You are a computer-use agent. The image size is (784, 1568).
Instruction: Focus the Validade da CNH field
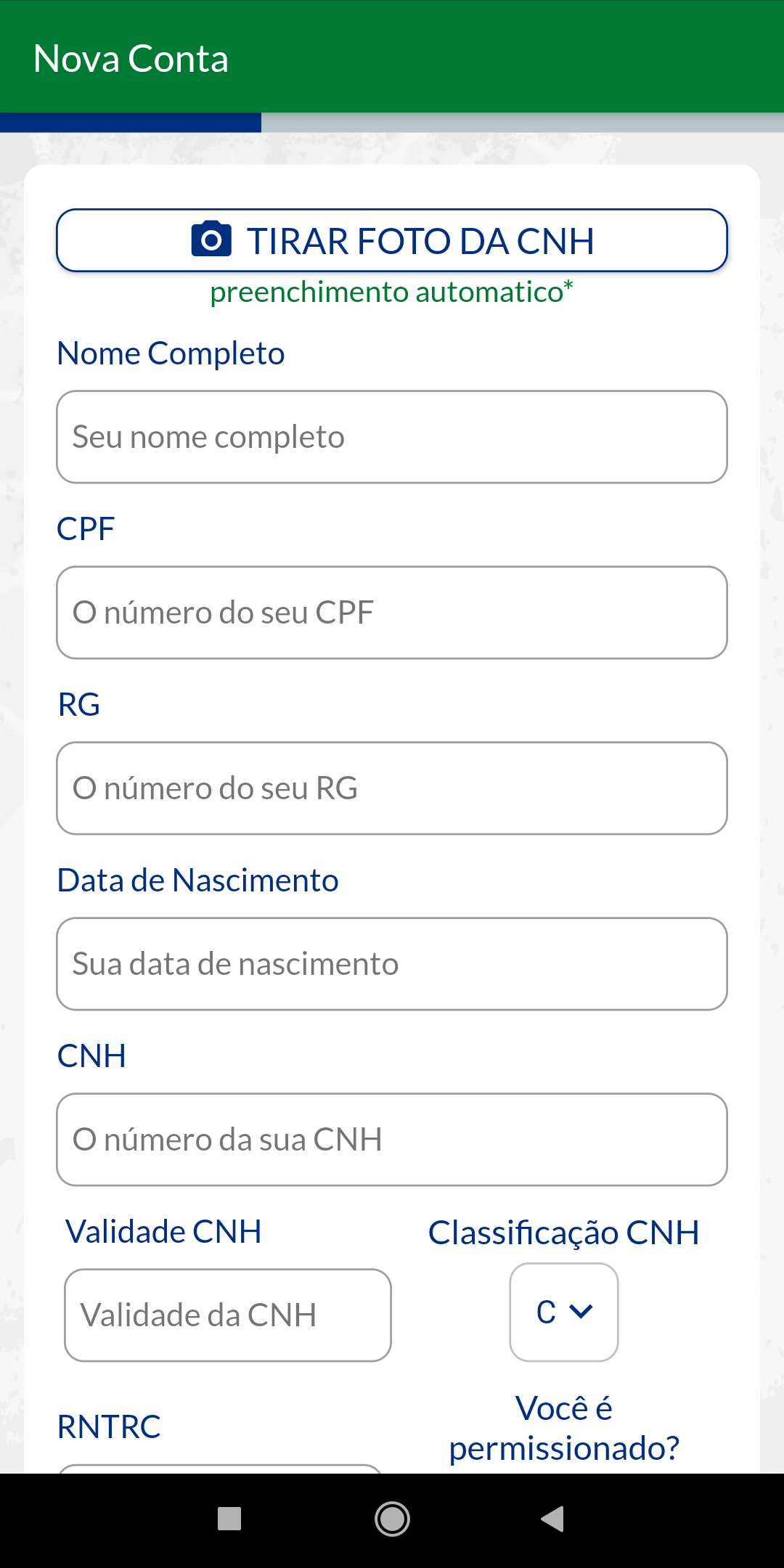point(228,1315)
